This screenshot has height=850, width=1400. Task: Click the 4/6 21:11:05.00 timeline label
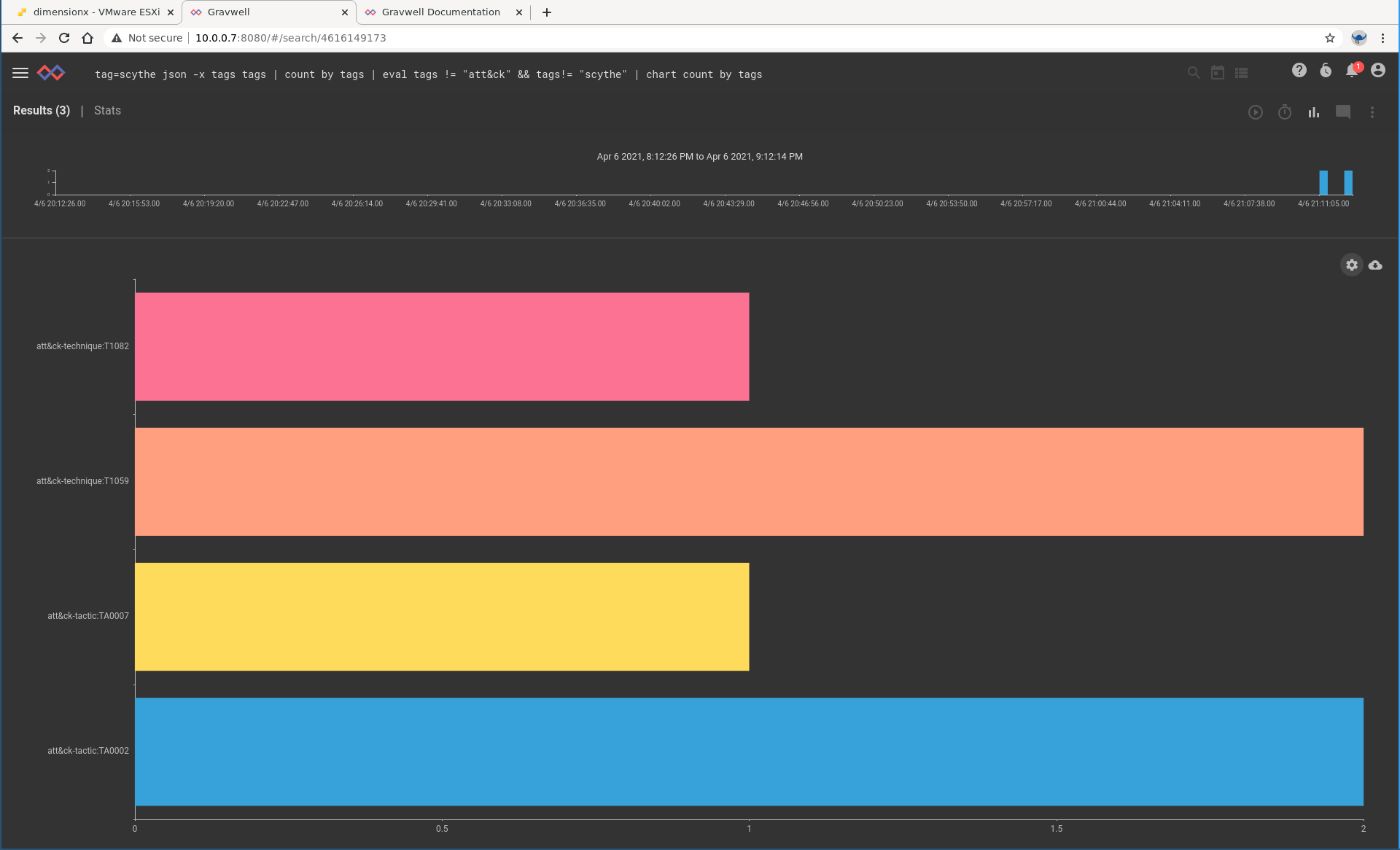(1323, 204)
